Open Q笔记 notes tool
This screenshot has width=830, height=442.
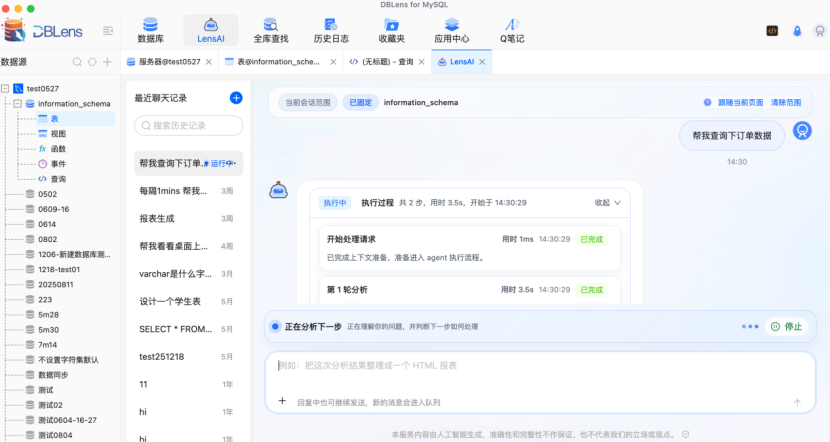tap(512, 30)
